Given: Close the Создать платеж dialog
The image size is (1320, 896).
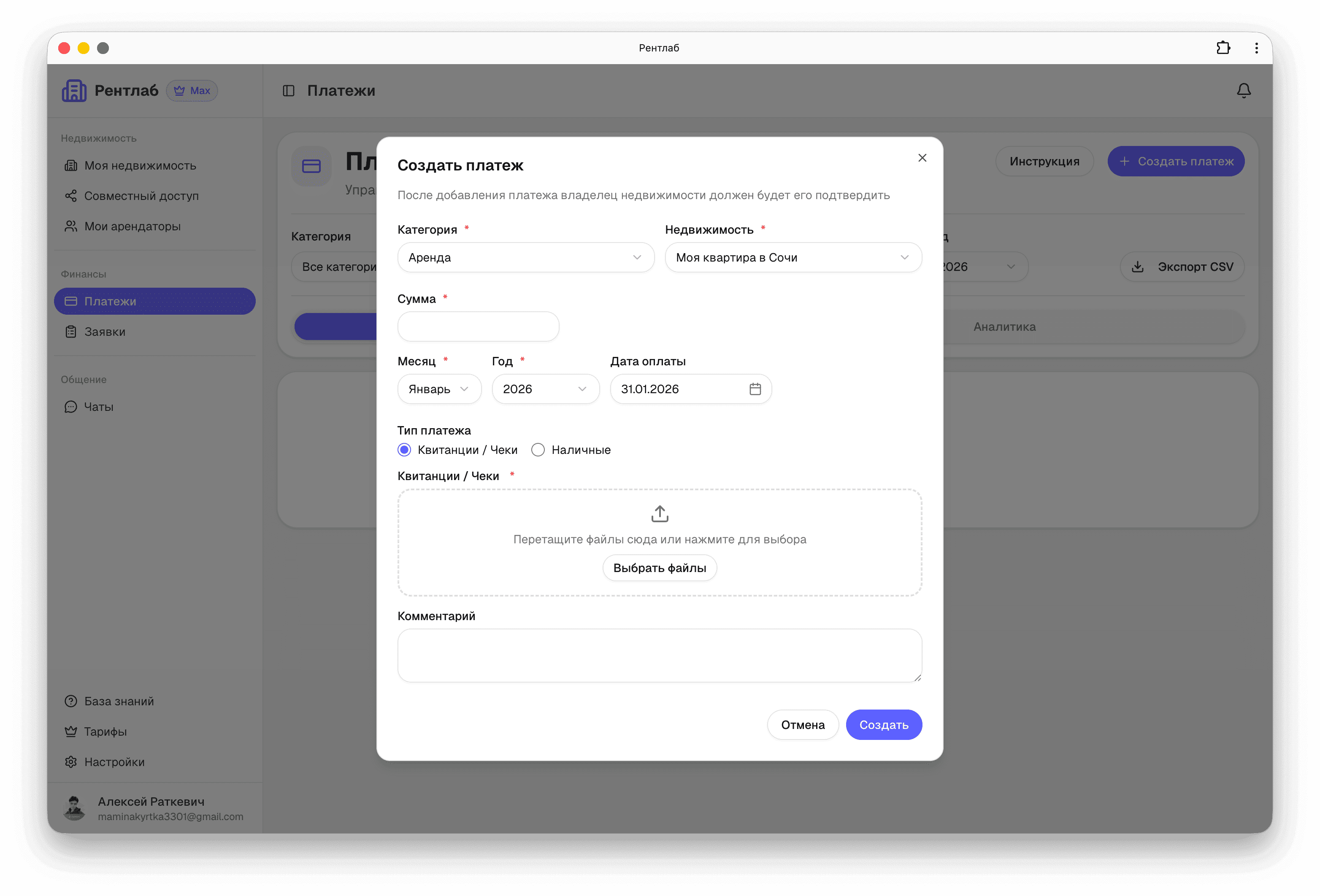Looking at the screenshot, I should 922,158.
